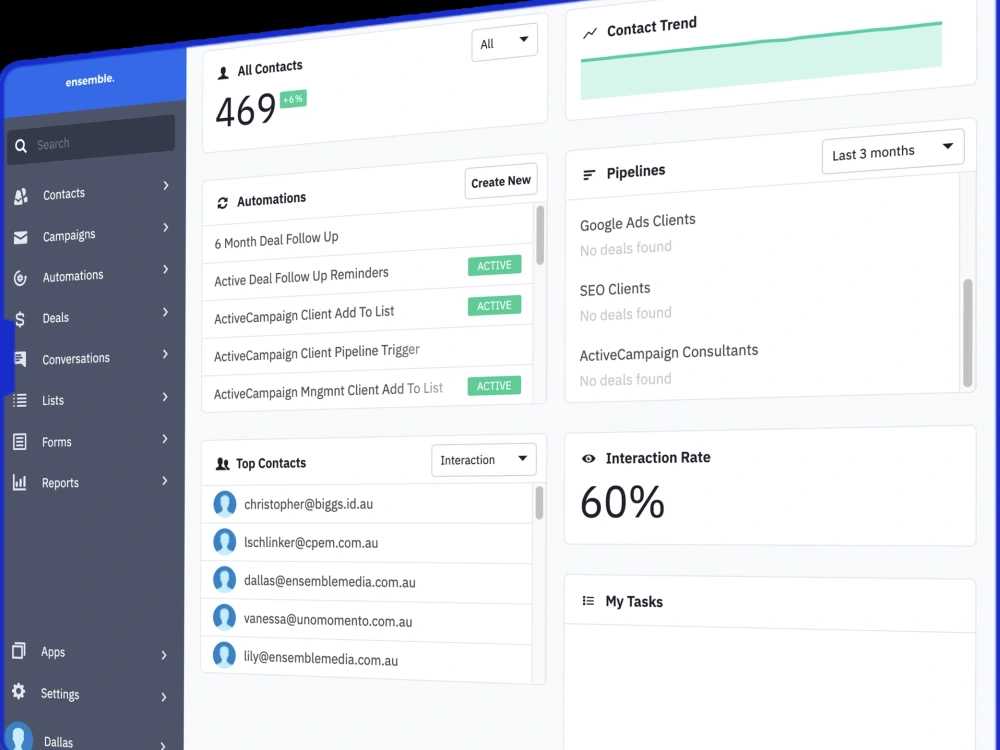Click avatar beside christopher@biggs.id.au
The width and height of the screenshot is (1000, 750).
[x=224, y=503]
